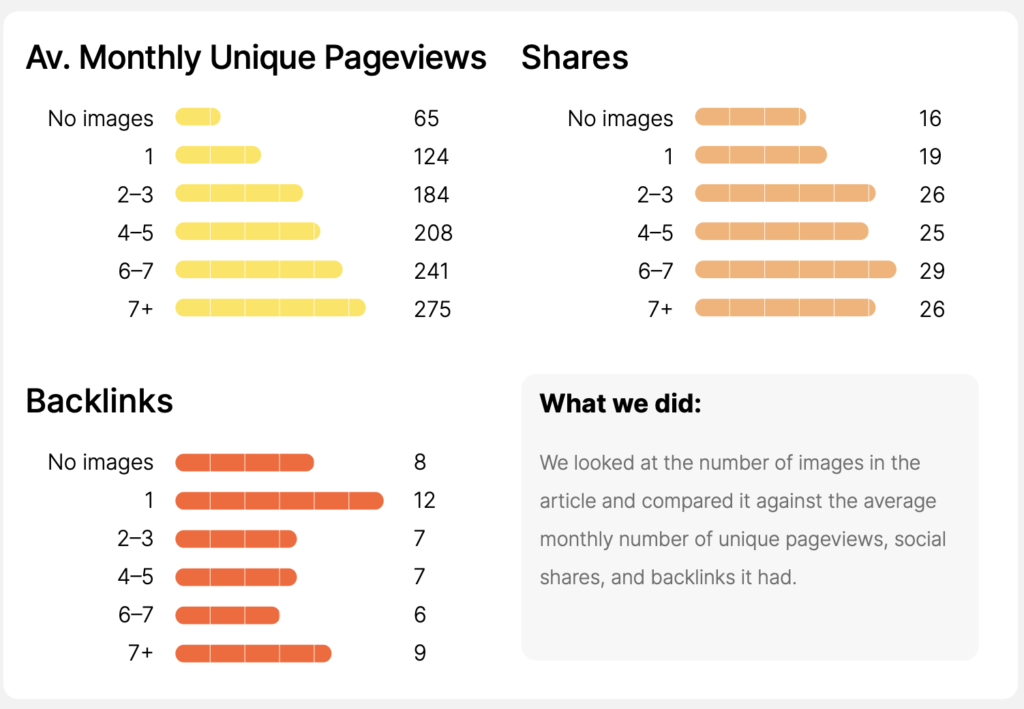The image size is (1024, 709).
Task: Click the "What we did:" title
Action: click(619, 404)
